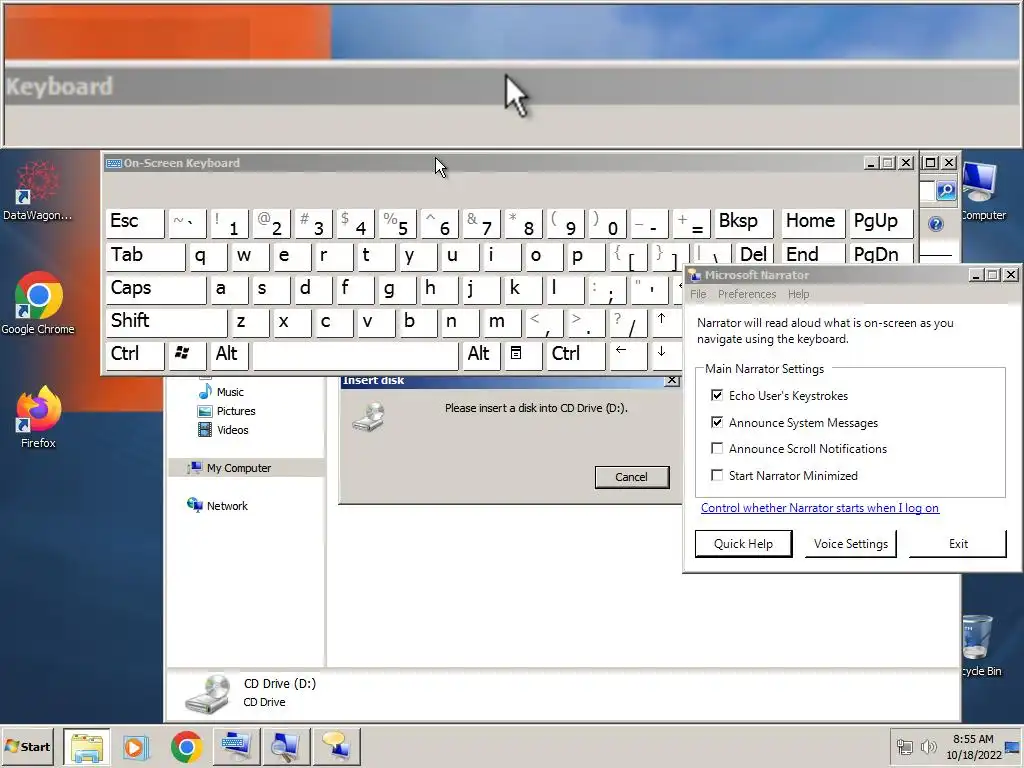Toggle the Caps key on keyboard
Image resolution: width=1024 pixels, height=768 pixels.
point(156,289)
